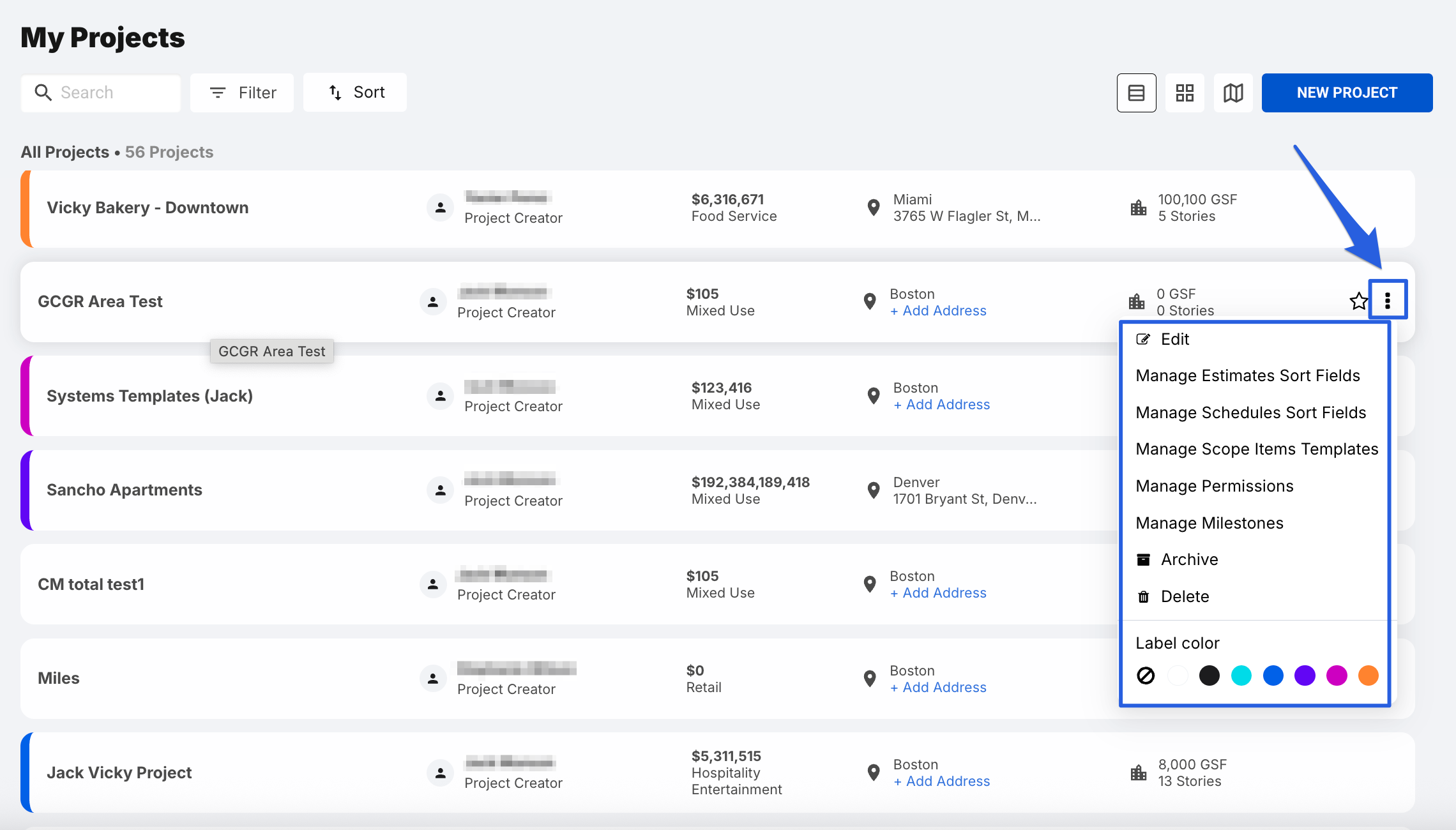Choose Manage Milestones menu entry
Viewport: 1456px width, 830px height.
click(1209, 524)
